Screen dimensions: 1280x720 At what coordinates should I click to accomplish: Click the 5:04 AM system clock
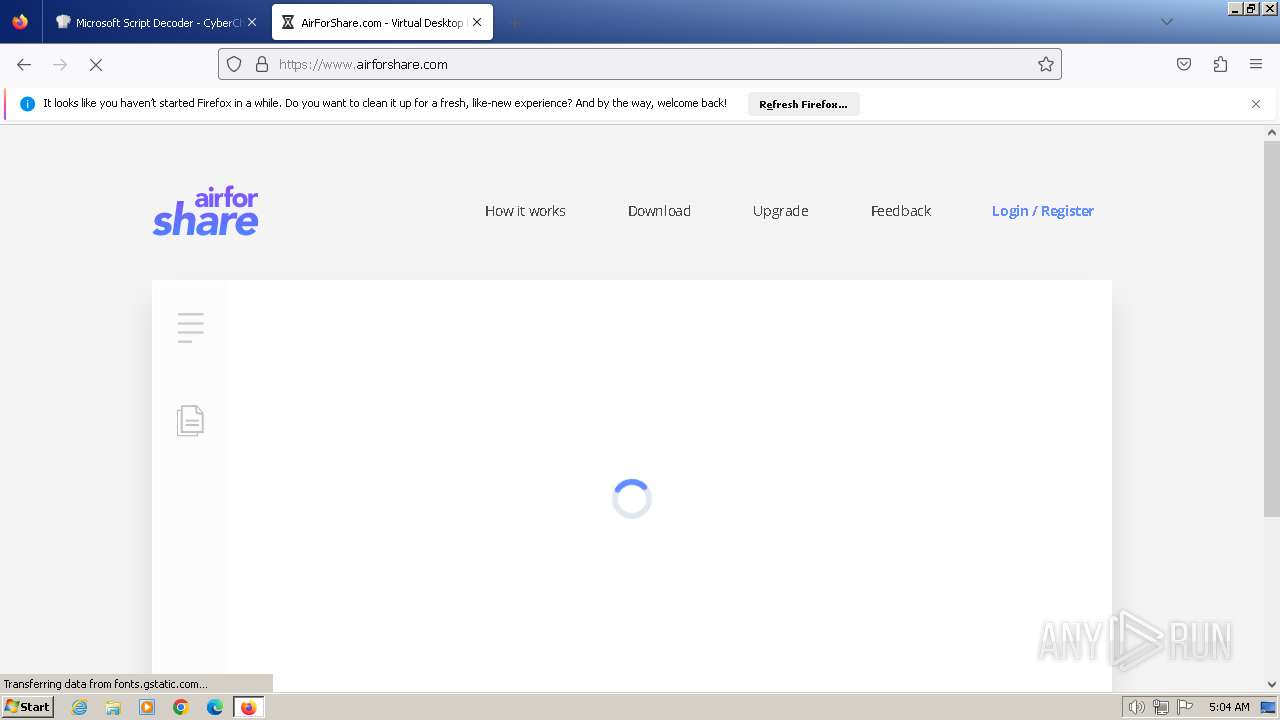(1229, 707)
